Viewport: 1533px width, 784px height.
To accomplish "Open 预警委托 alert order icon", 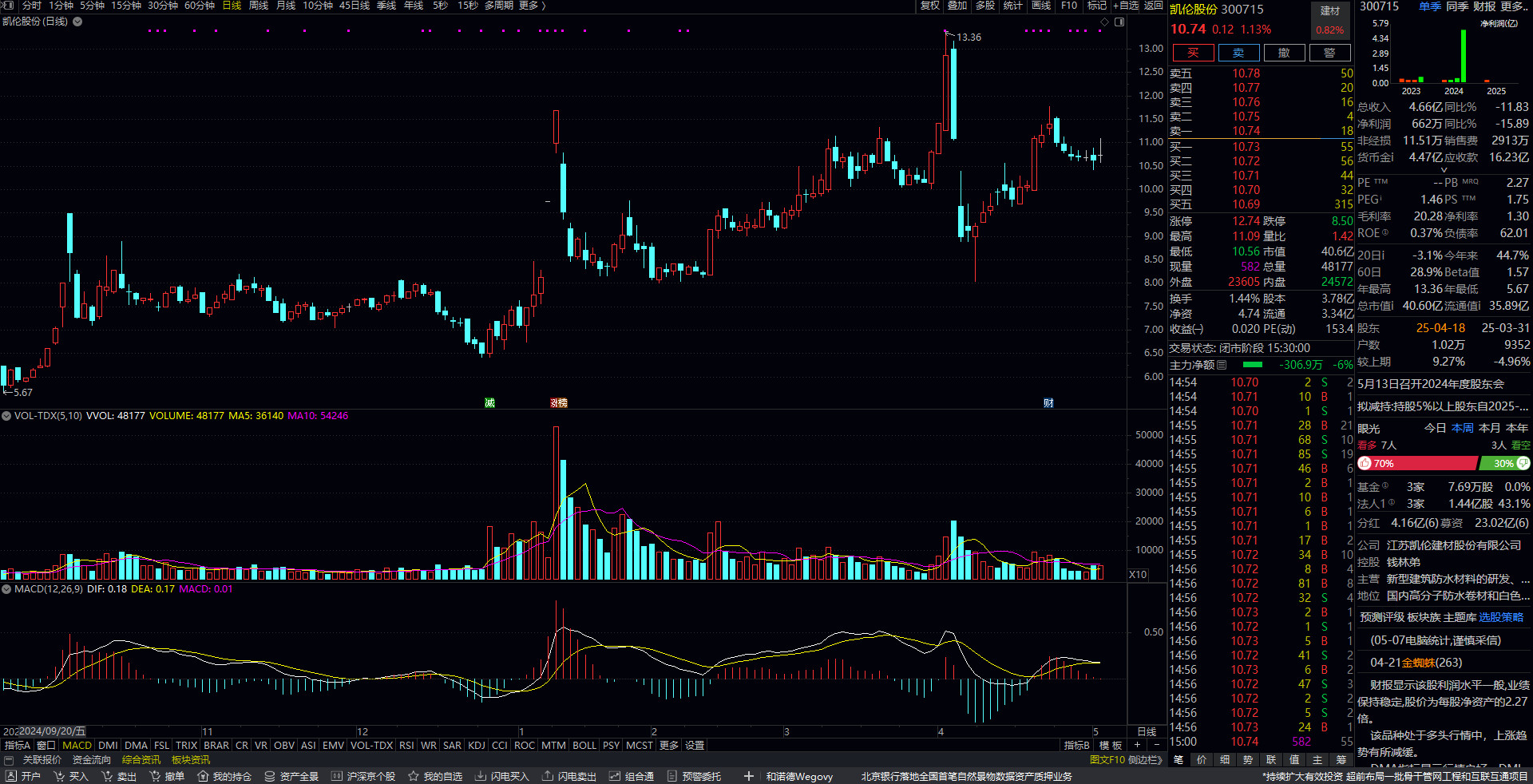I will [x=672, y=776].
